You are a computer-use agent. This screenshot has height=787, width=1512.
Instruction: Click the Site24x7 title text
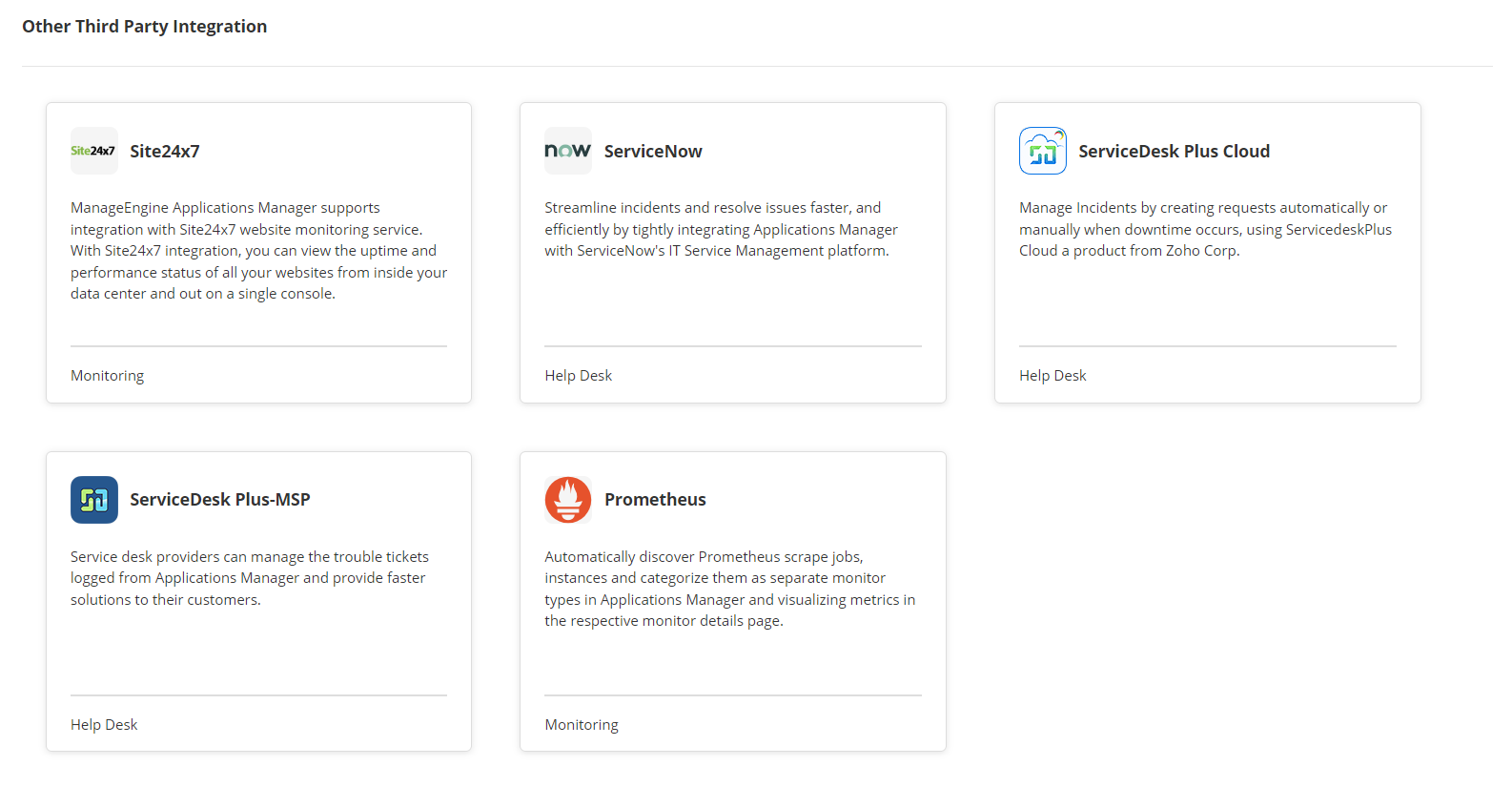[x=164, y=150]
